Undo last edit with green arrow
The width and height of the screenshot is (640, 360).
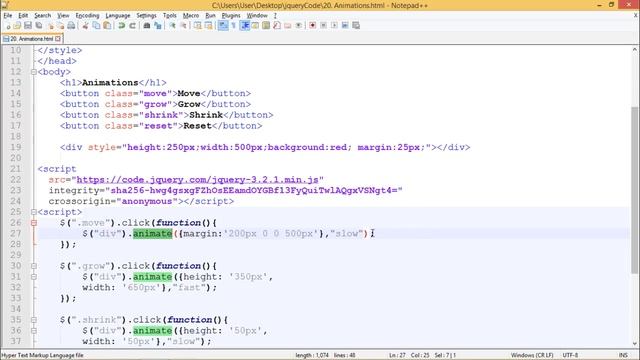(x=122, y=26)
